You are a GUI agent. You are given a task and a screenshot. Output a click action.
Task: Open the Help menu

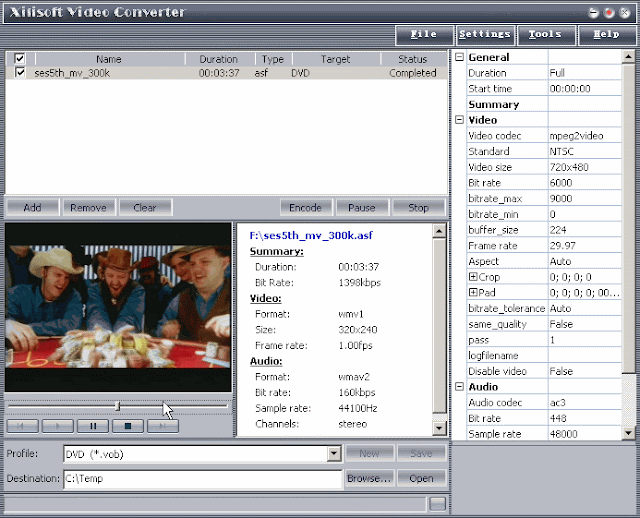(607, 35)
